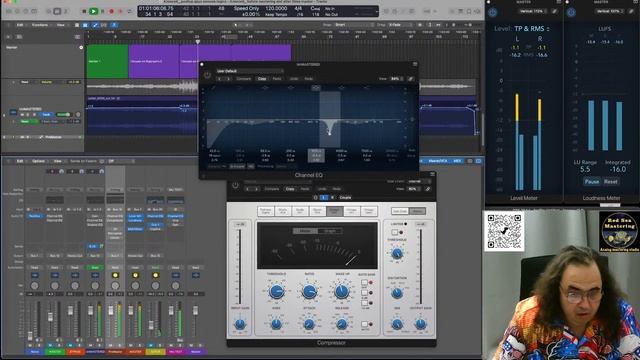Adjust the compressor Threshold knob
This screenshot has width=640, height=360.
point(276,291)
